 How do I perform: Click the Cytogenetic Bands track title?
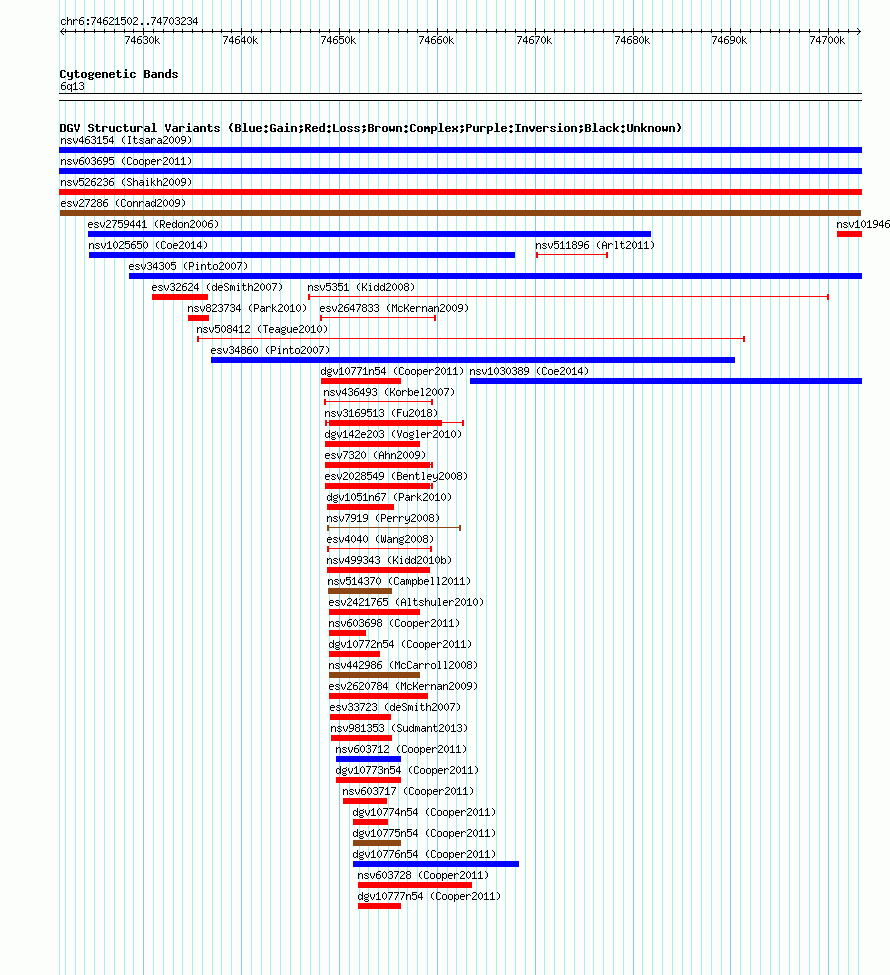pos(119,74)
